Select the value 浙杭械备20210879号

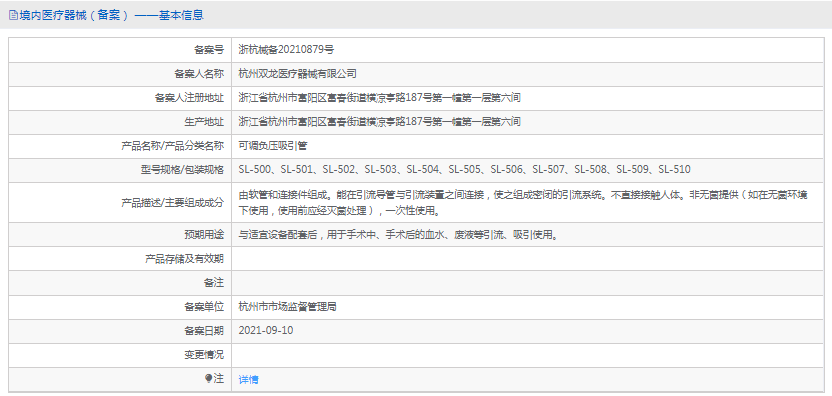286,50
